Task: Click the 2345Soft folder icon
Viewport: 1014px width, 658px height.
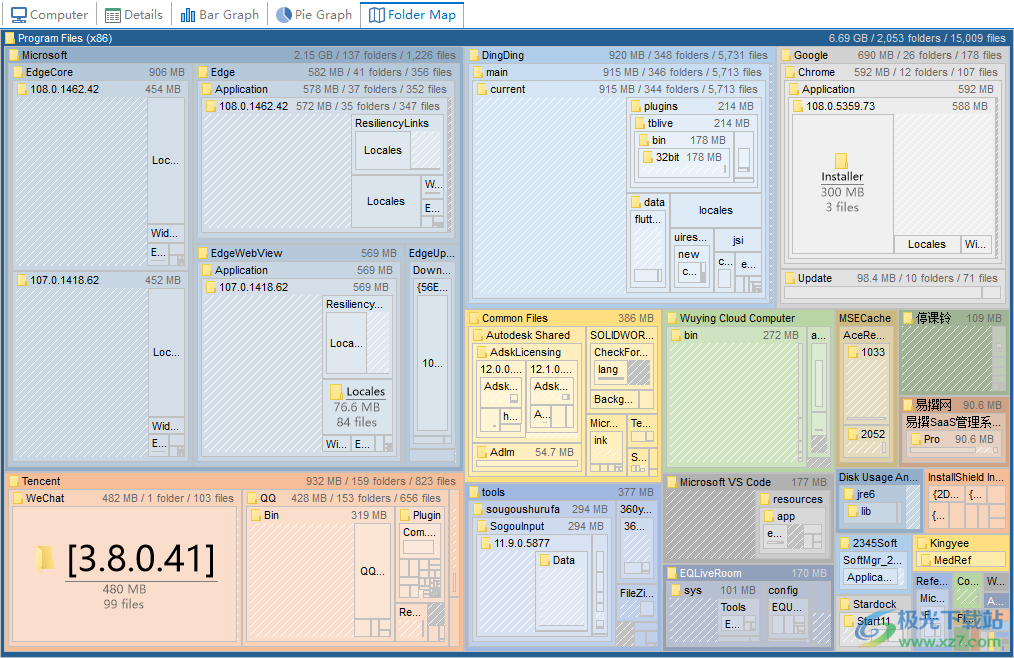Action: (845, 543)
